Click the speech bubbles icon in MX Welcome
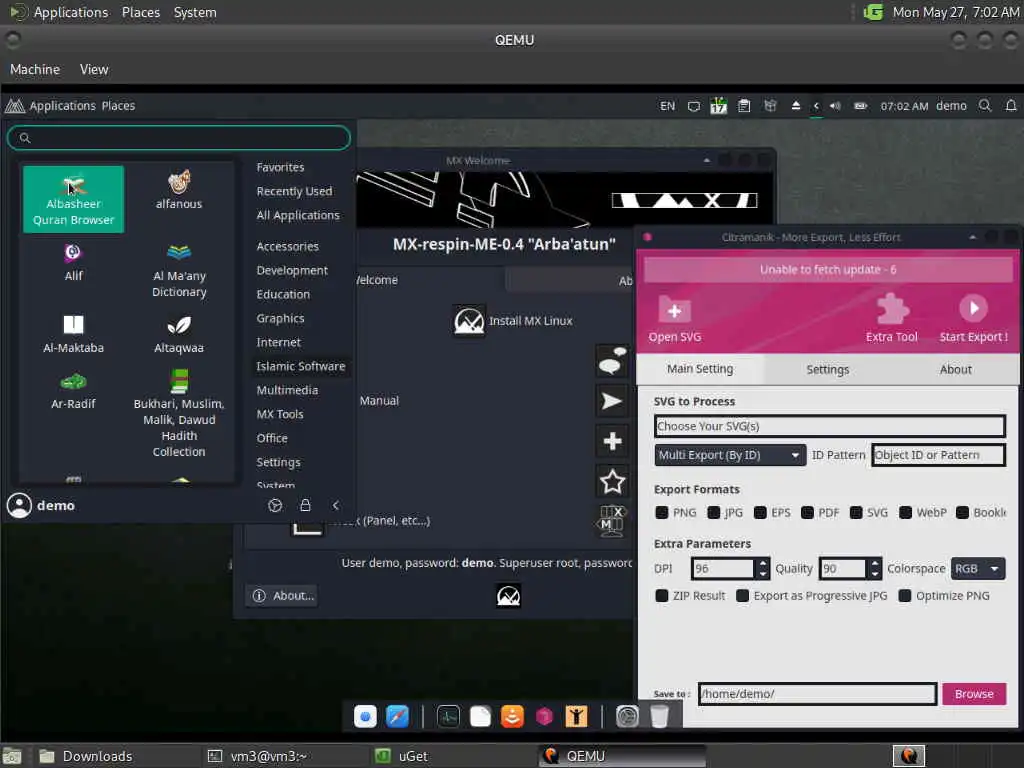The width and height of the screenshot is (1024, 768). [x=612, y=360]
